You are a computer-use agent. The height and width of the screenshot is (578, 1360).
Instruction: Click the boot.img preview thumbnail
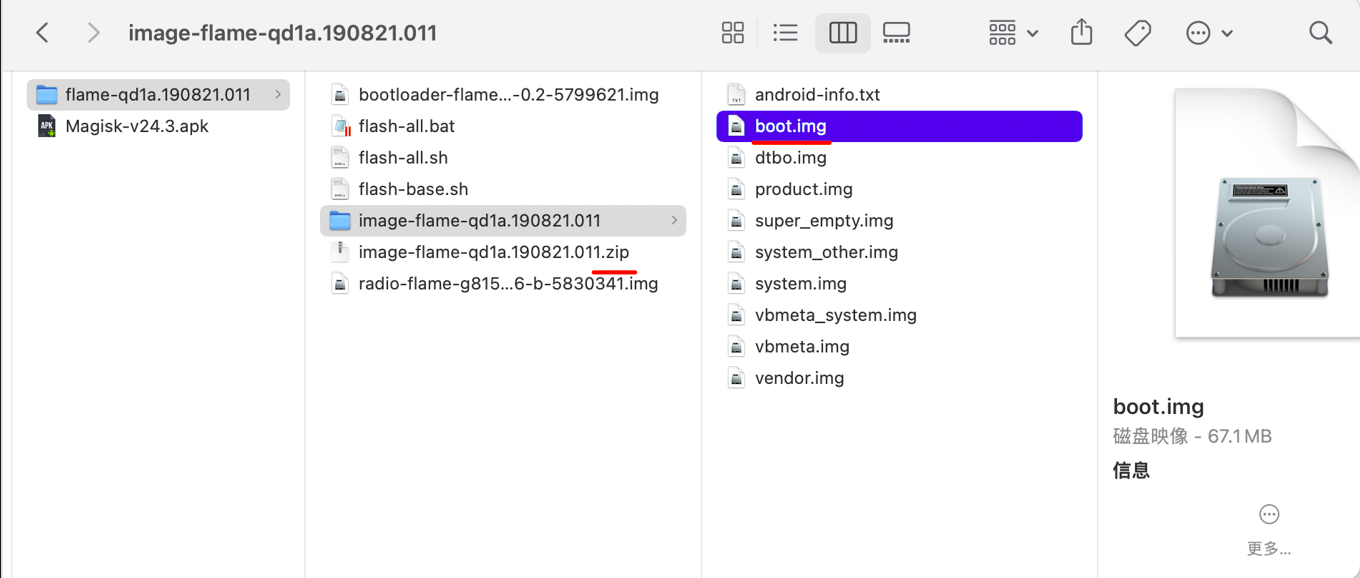click(1270, 238)
